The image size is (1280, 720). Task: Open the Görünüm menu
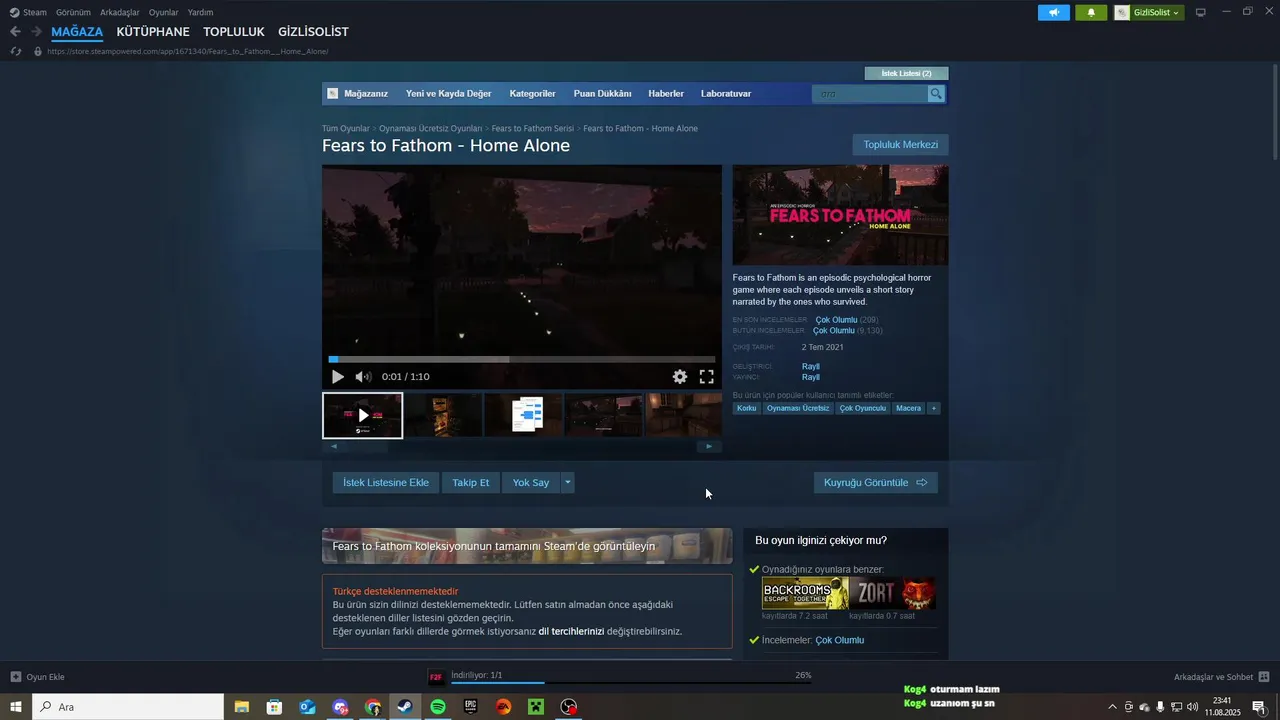click(73, 12)
